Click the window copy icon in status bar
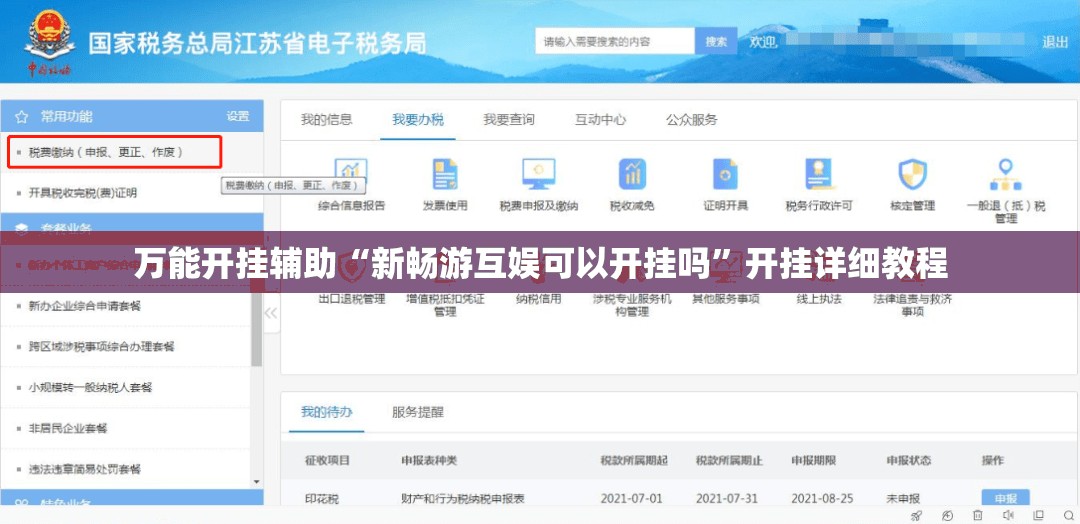This screenshot has height=524, width=1080. [x=1038, y=516]
